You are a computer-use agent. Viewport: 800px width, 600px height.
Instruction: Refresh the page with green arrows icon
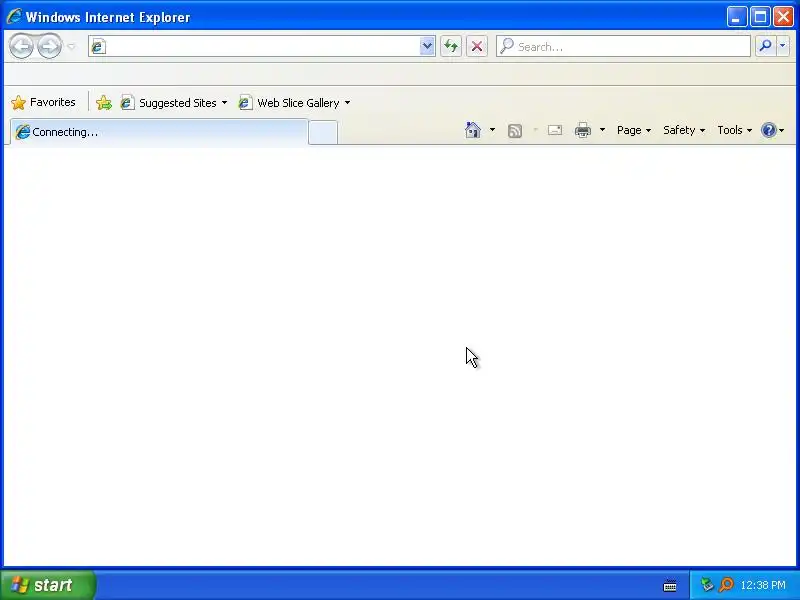tap(451, 46)
